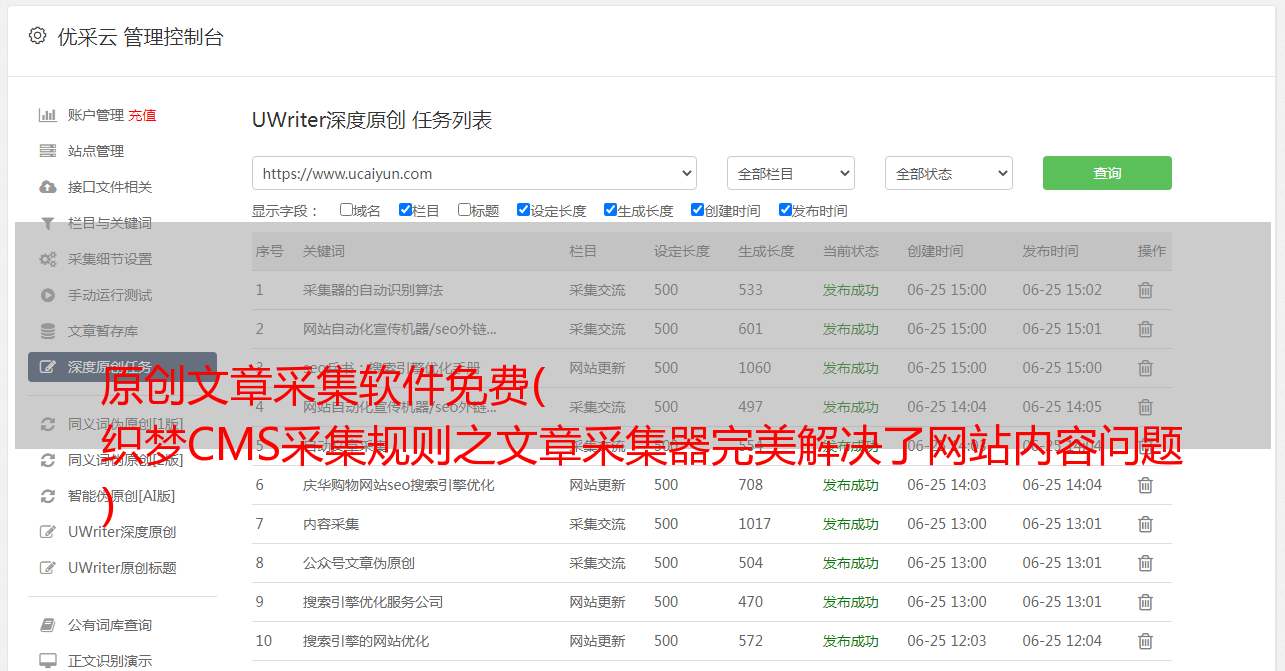Click the book icon for 公有词库查询

point(47,625)
